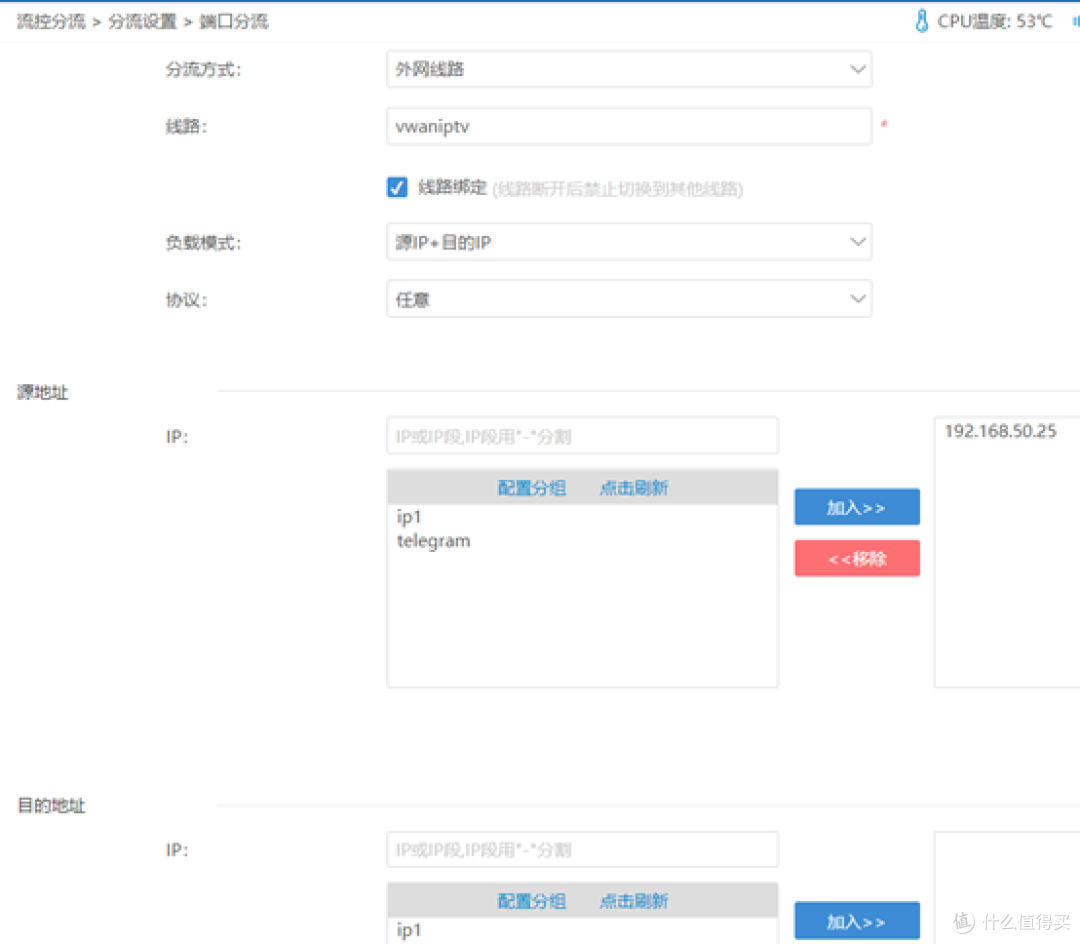Go to 分流设置 in the breadcrumb
The height and width of the screenshot is (944, 1080).
[x=142, y=21]
